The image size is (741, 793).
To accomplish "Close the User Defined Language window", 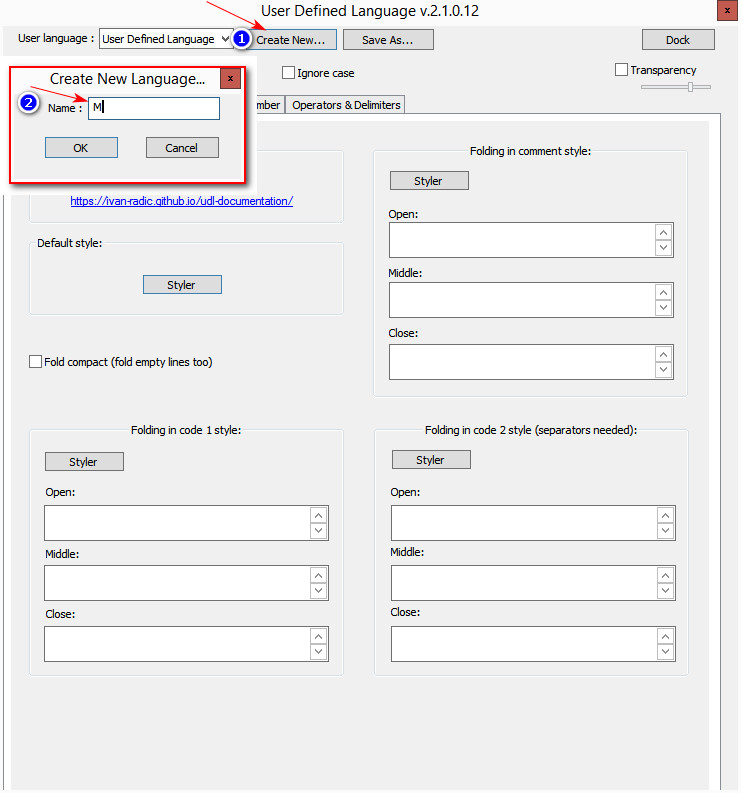I will (x=725, y=11).
